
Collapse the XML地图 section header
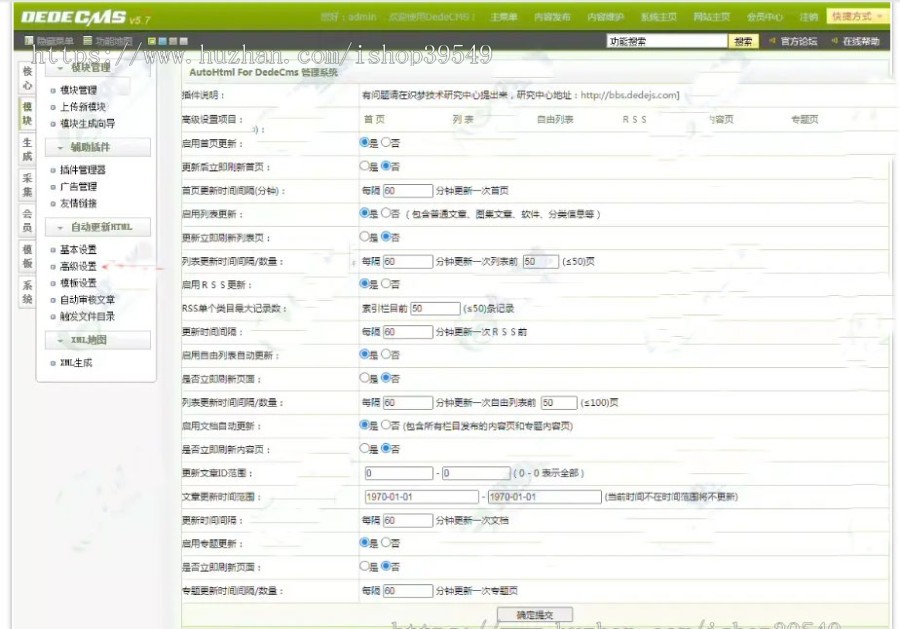point(98,340)
